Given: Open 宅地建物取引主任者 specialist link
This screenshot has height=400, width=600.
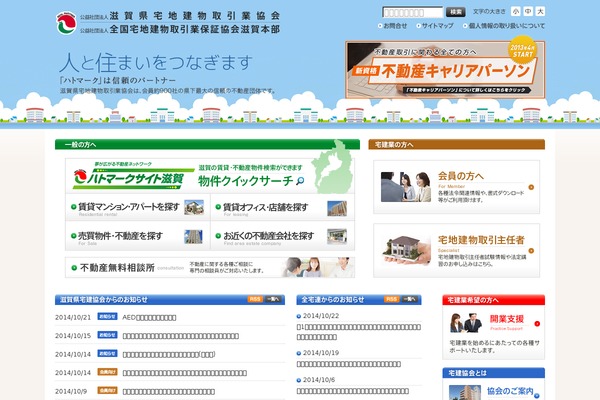Looking at the screenshot, I should pos(481,240).
